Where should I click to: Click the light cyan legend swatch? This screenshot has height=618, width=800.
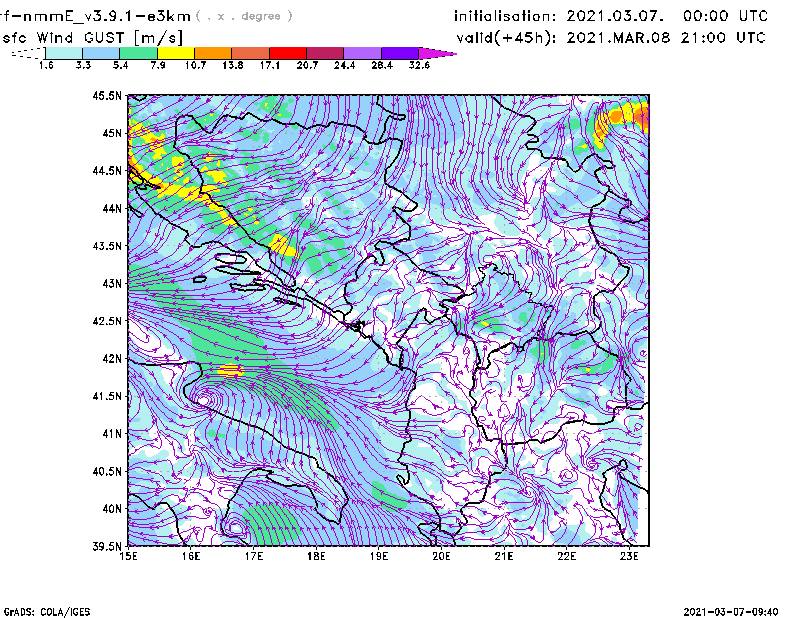pos(64,53)
